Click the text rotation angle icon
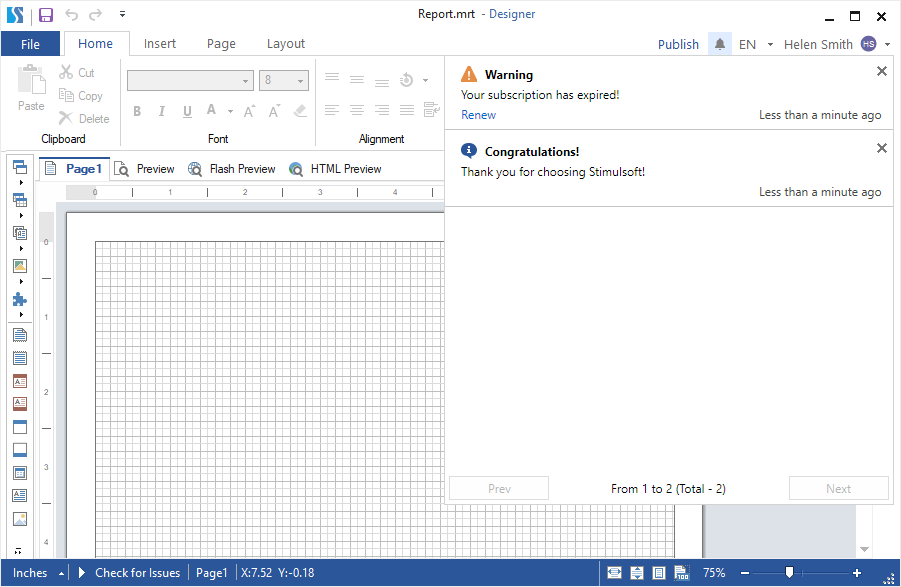 click(406, 80)
